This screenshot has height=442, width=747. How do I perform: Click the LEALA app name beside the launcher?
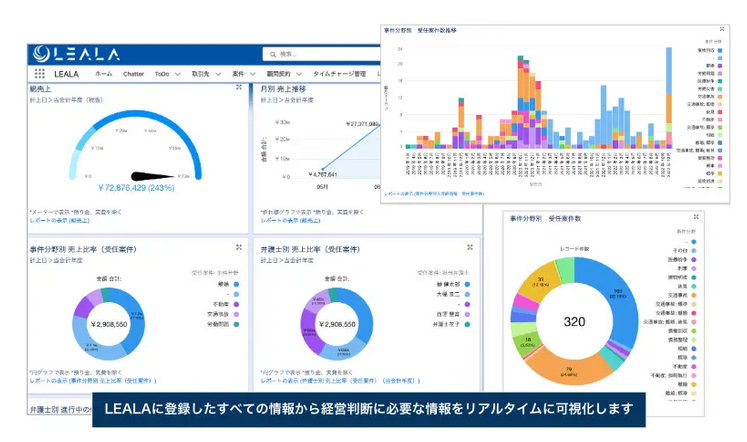click(x=66, y=74)
